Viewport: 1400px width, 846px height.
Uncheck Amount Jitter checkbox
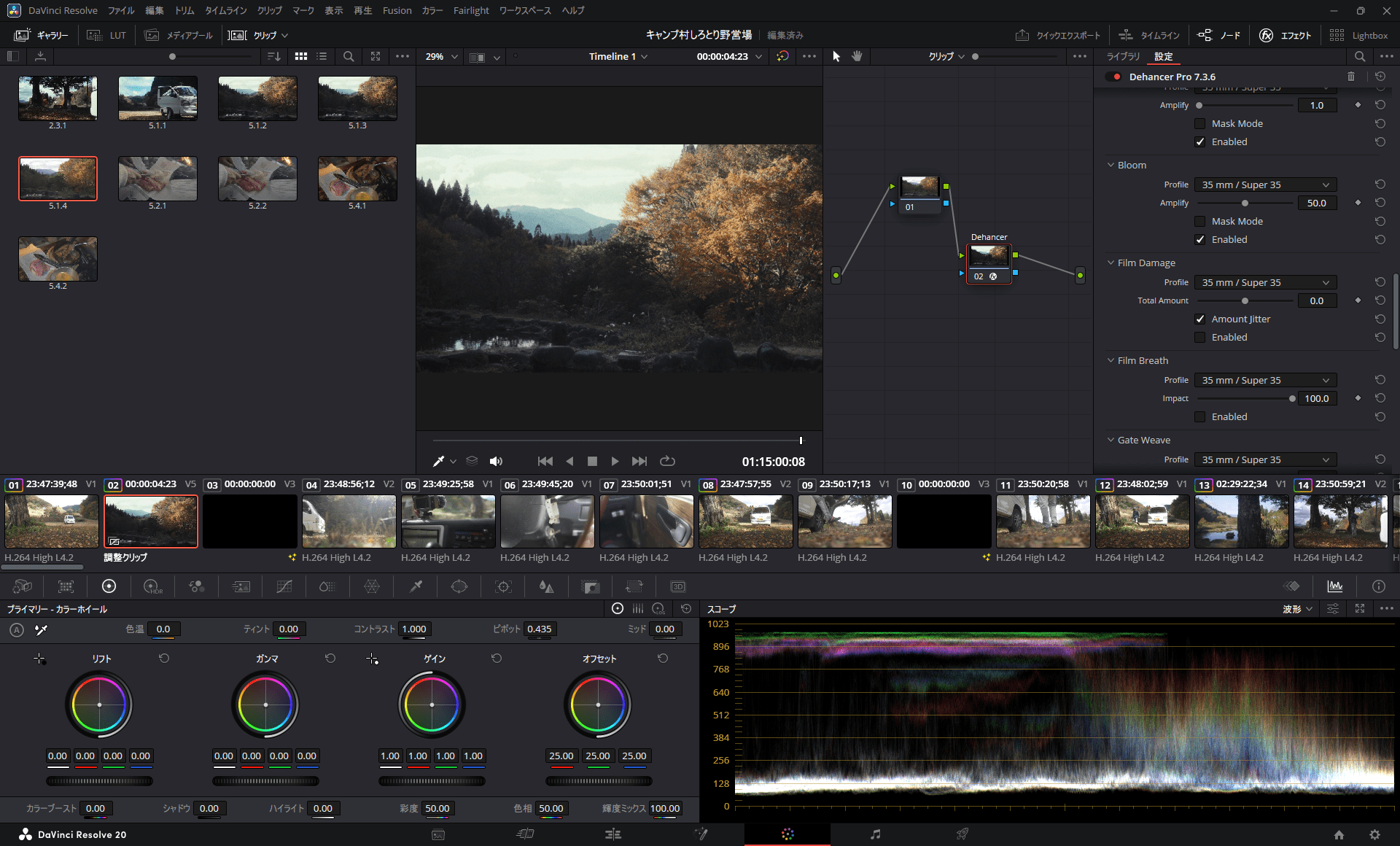tap(1200, 319)
